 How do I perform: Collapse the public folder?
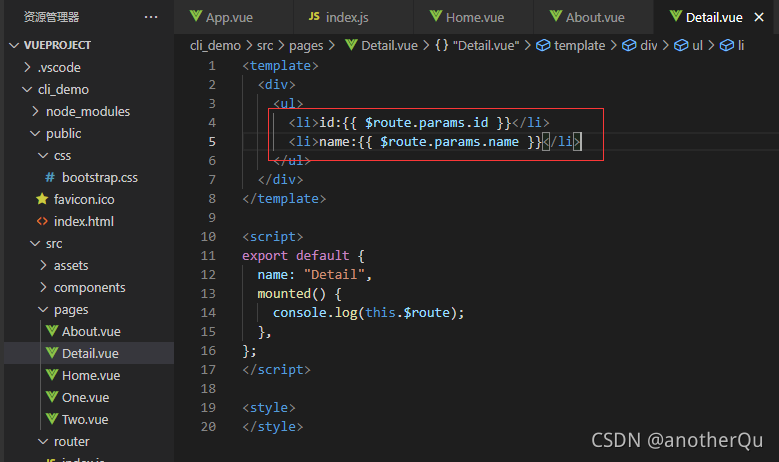pyautogui.click(x=35, y=133)
